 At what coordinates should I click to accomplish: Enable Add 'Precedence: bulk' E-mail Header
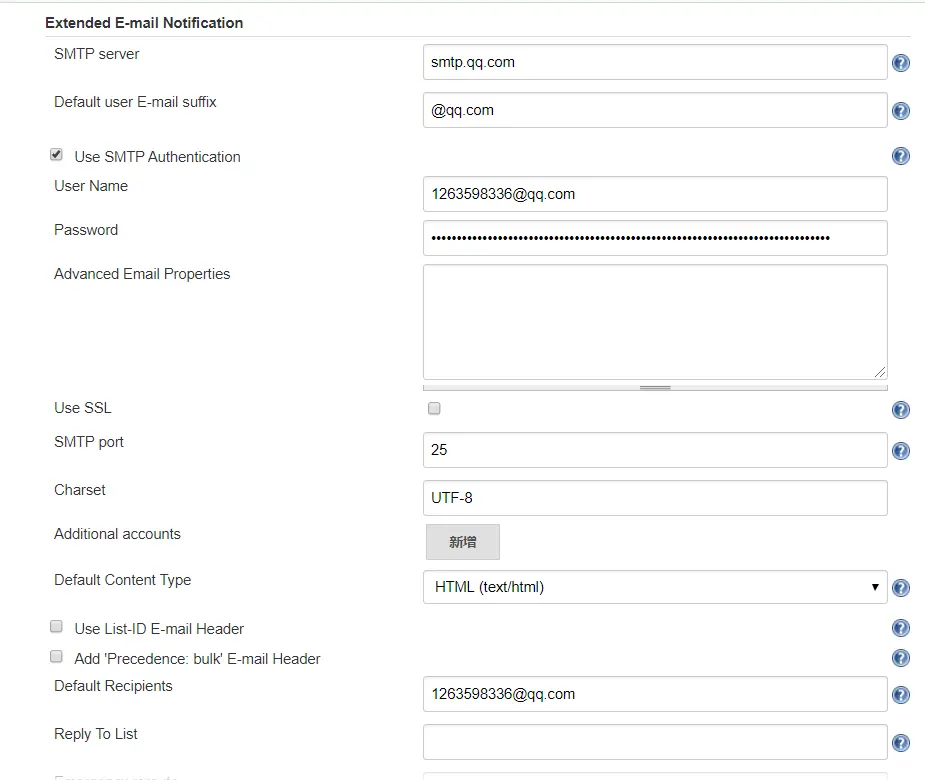tap(57, 657)
